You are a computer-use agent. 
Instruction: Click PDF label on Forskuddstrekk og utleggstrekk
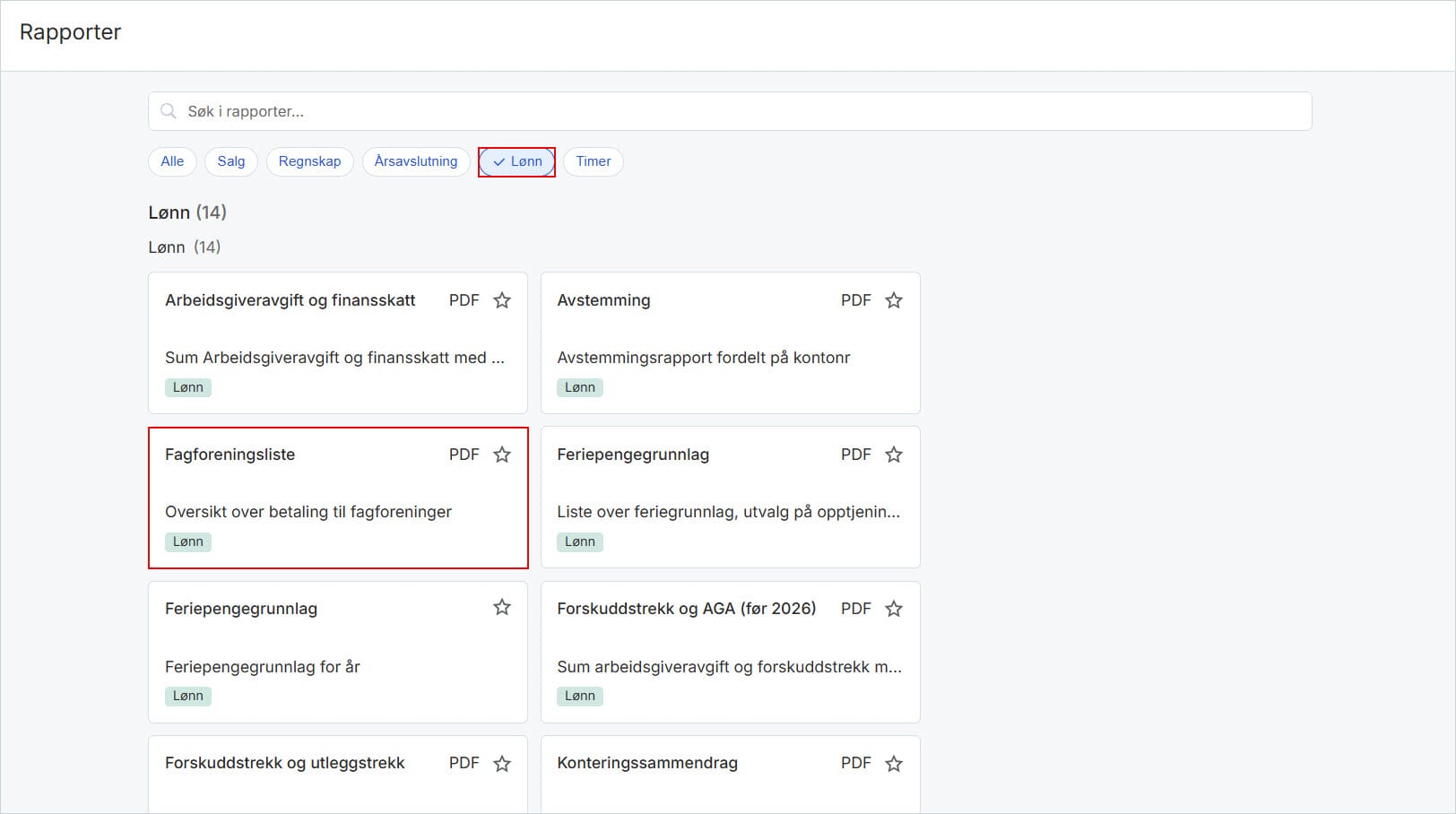click(x=464, y=763)
